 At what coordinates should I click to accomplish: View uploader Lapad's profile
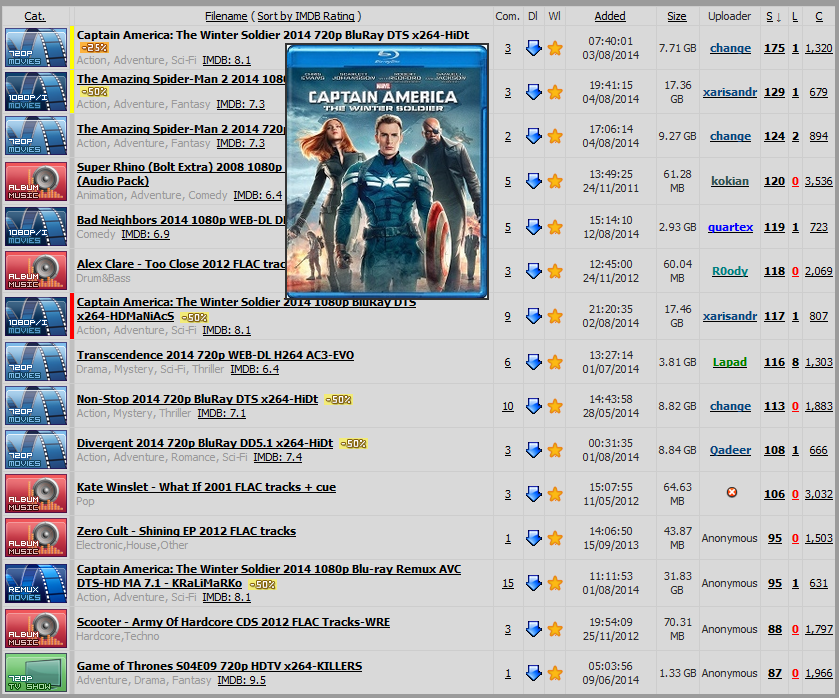click(730, 362)
